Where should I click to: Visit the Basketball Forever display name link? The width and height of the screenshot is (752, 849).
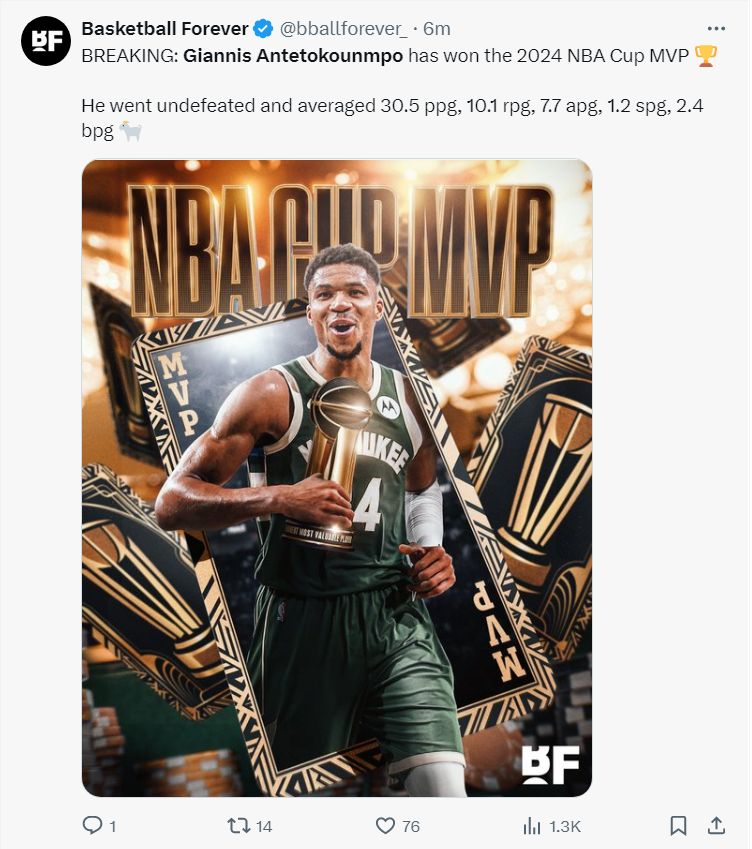coord(165,28)
